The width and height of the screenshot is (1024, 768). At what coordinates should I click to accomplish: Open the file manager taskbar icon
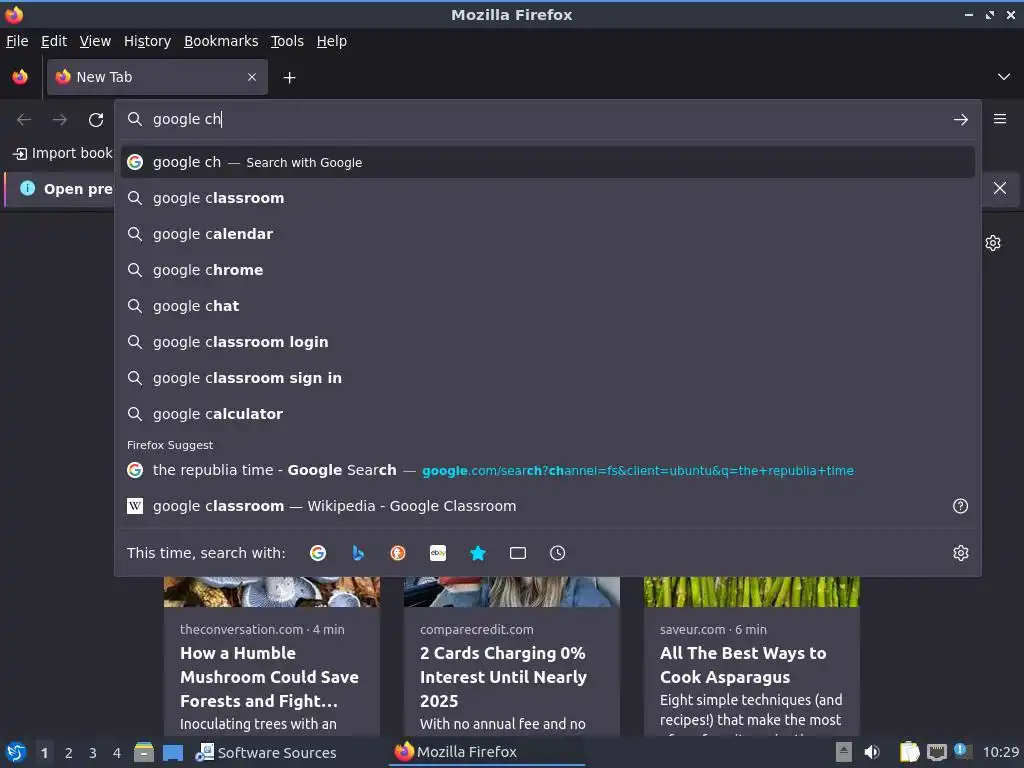(144, 752)
